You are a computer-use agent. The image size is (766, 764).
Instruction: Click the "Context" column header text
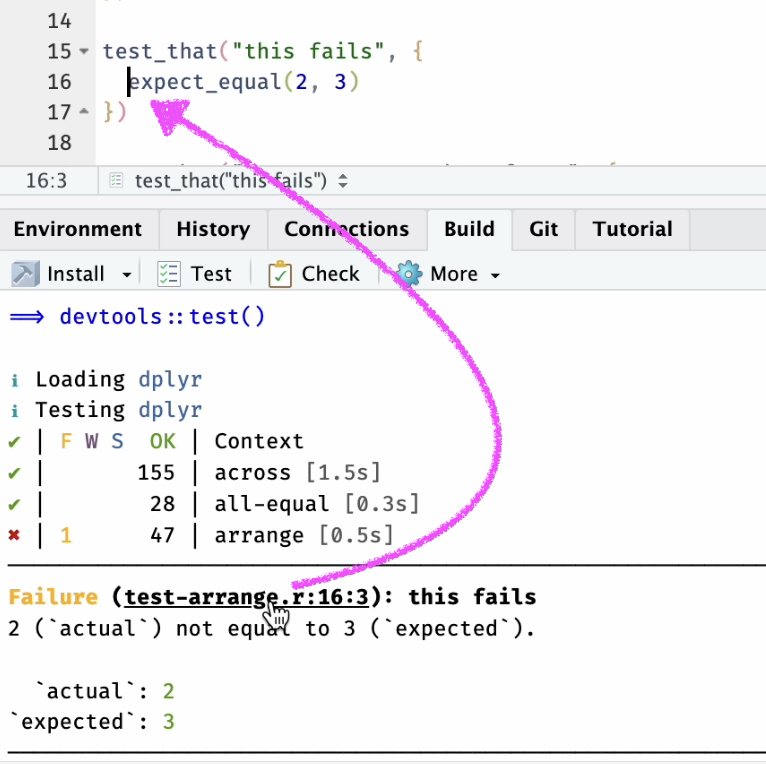[259, 442]
